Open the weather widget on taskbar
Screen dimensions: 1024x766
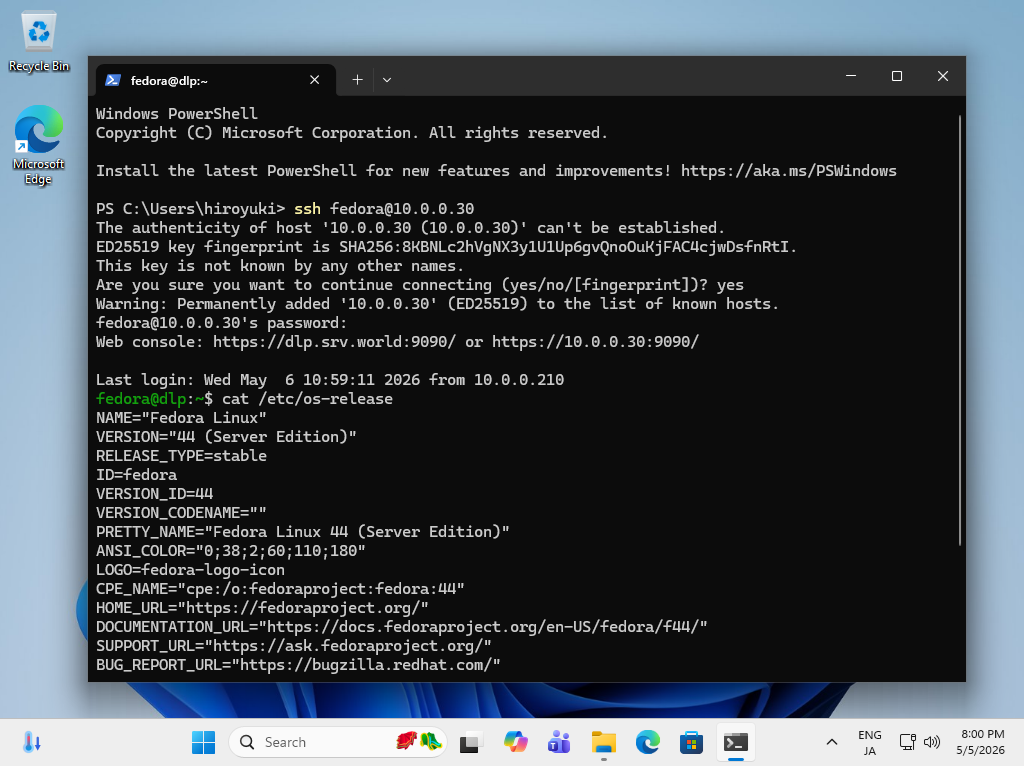tap(32, 742)
